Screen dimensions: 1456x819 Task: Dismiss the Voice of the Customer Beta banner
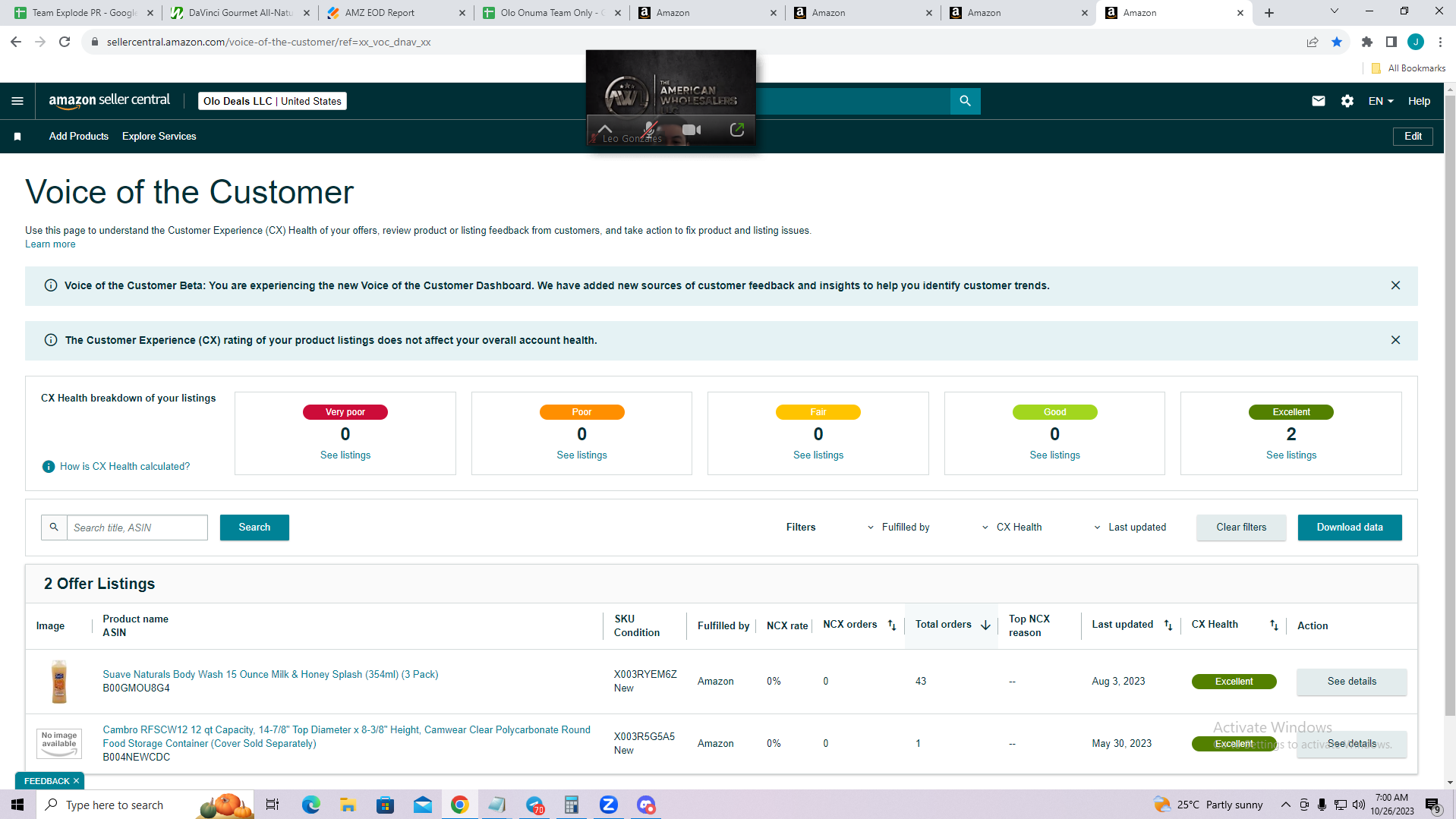1395,285
